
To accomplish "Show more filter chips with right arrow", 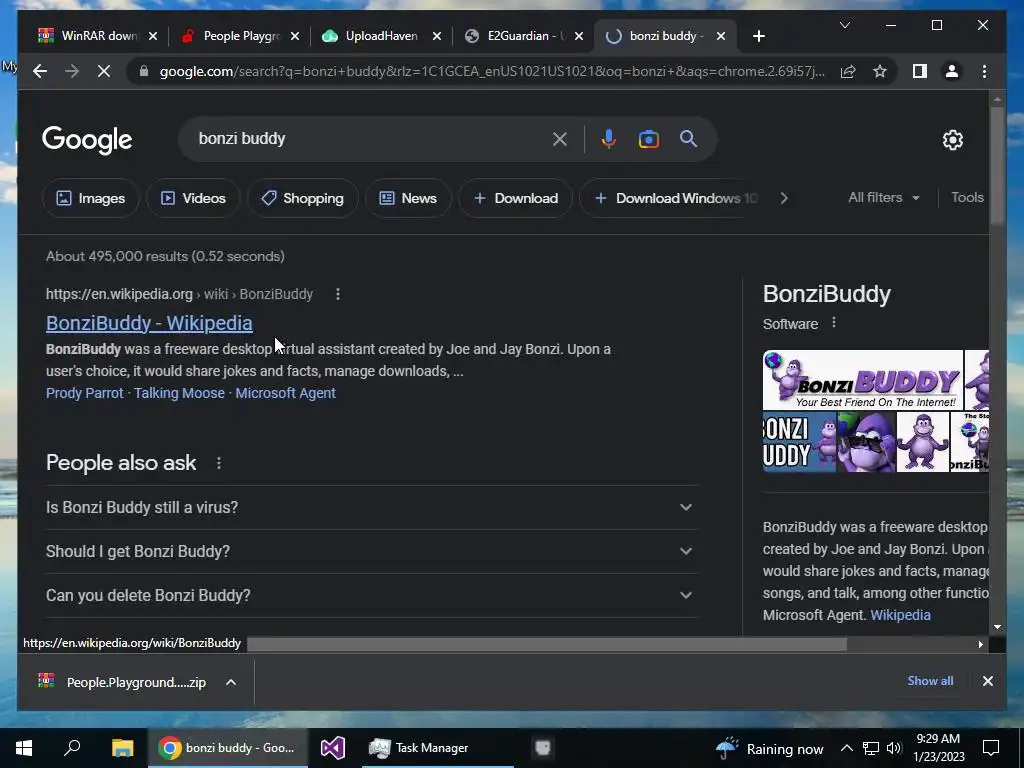I will 784,198.
